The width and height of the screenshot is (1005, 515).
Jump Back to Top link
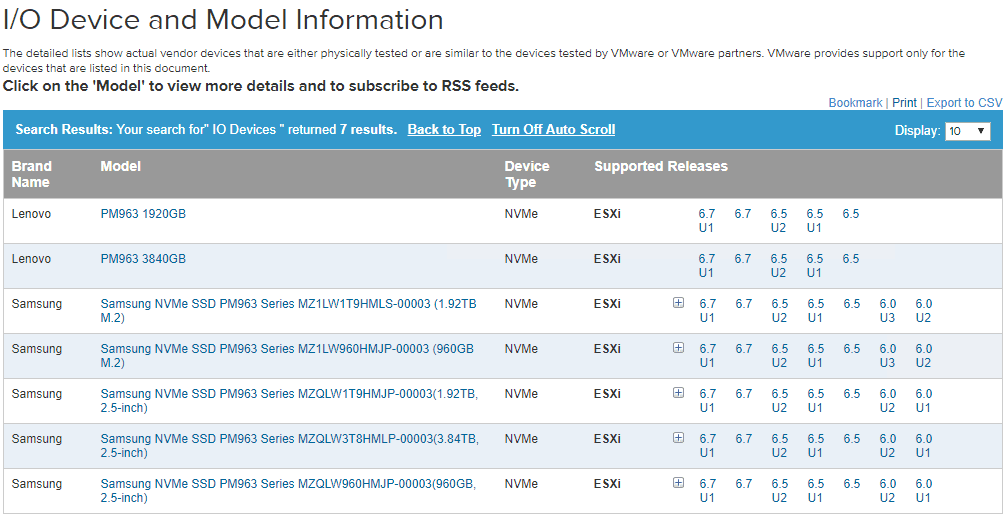444,130
